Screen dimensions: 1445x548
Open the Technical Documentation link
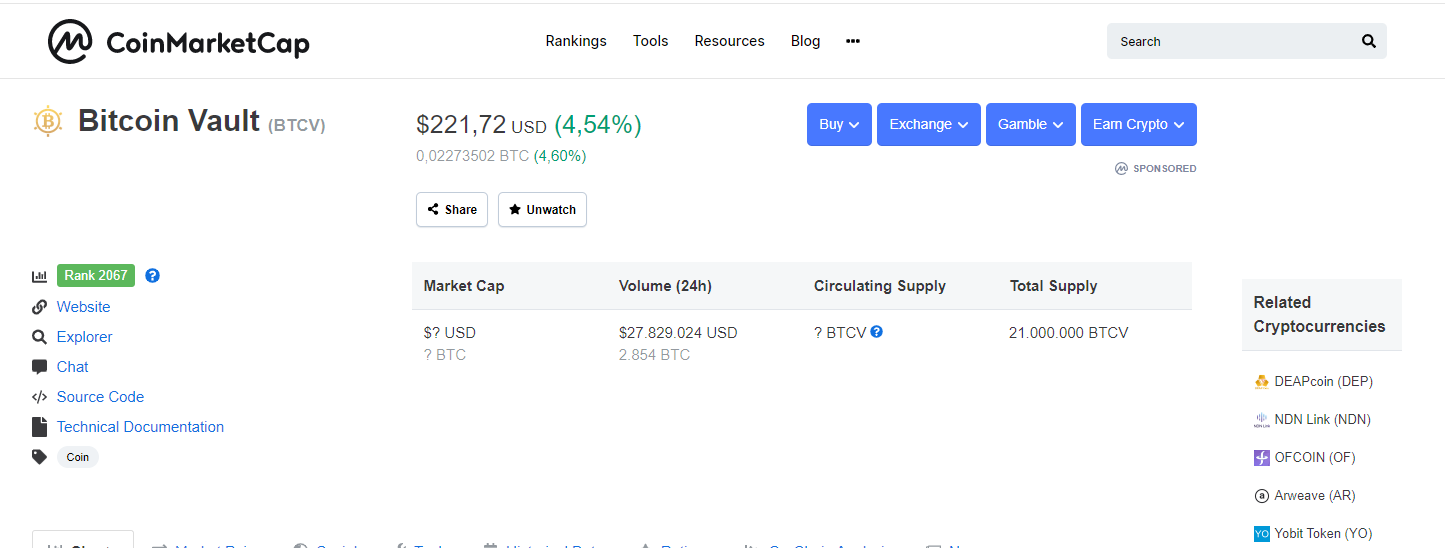click(140, 427)
